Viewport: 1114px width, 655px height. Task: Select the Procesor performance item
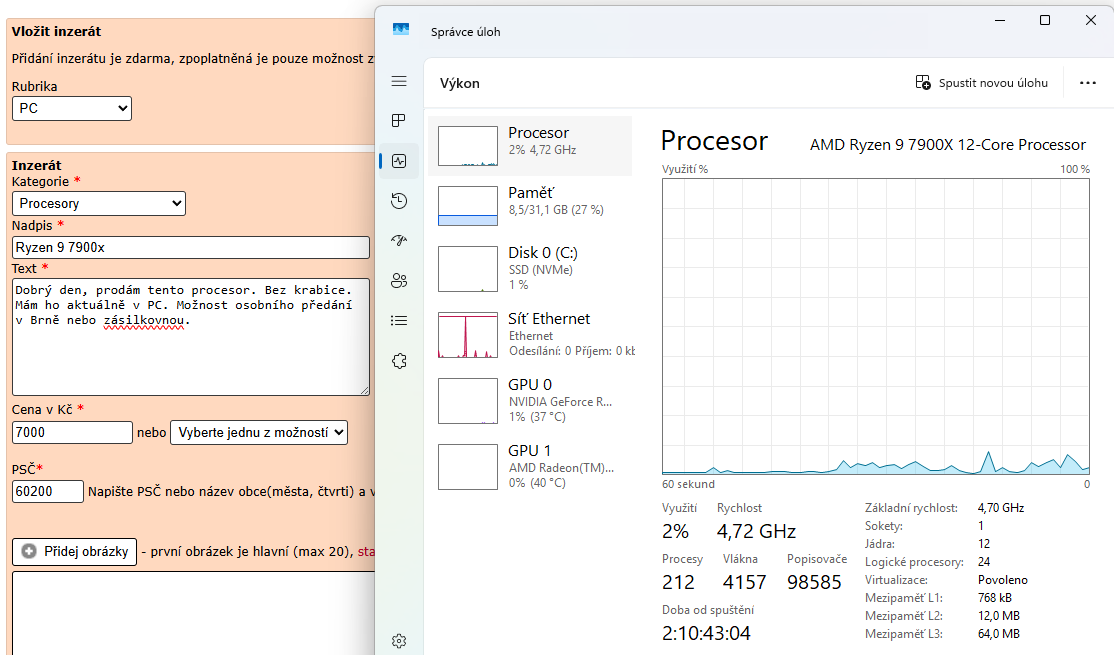(530, 146)
